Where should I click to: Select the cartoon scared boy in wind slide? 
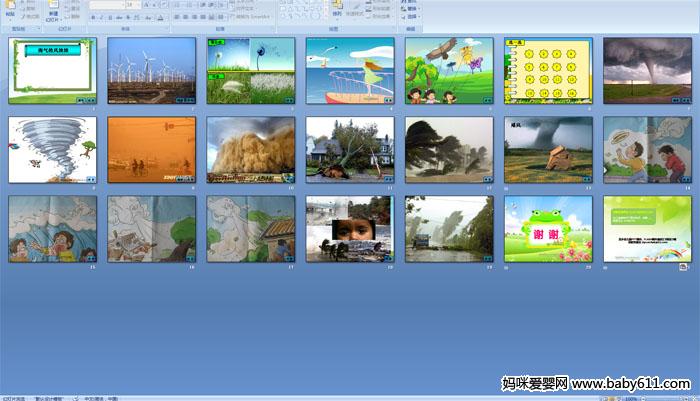click(x=52, y=229)
